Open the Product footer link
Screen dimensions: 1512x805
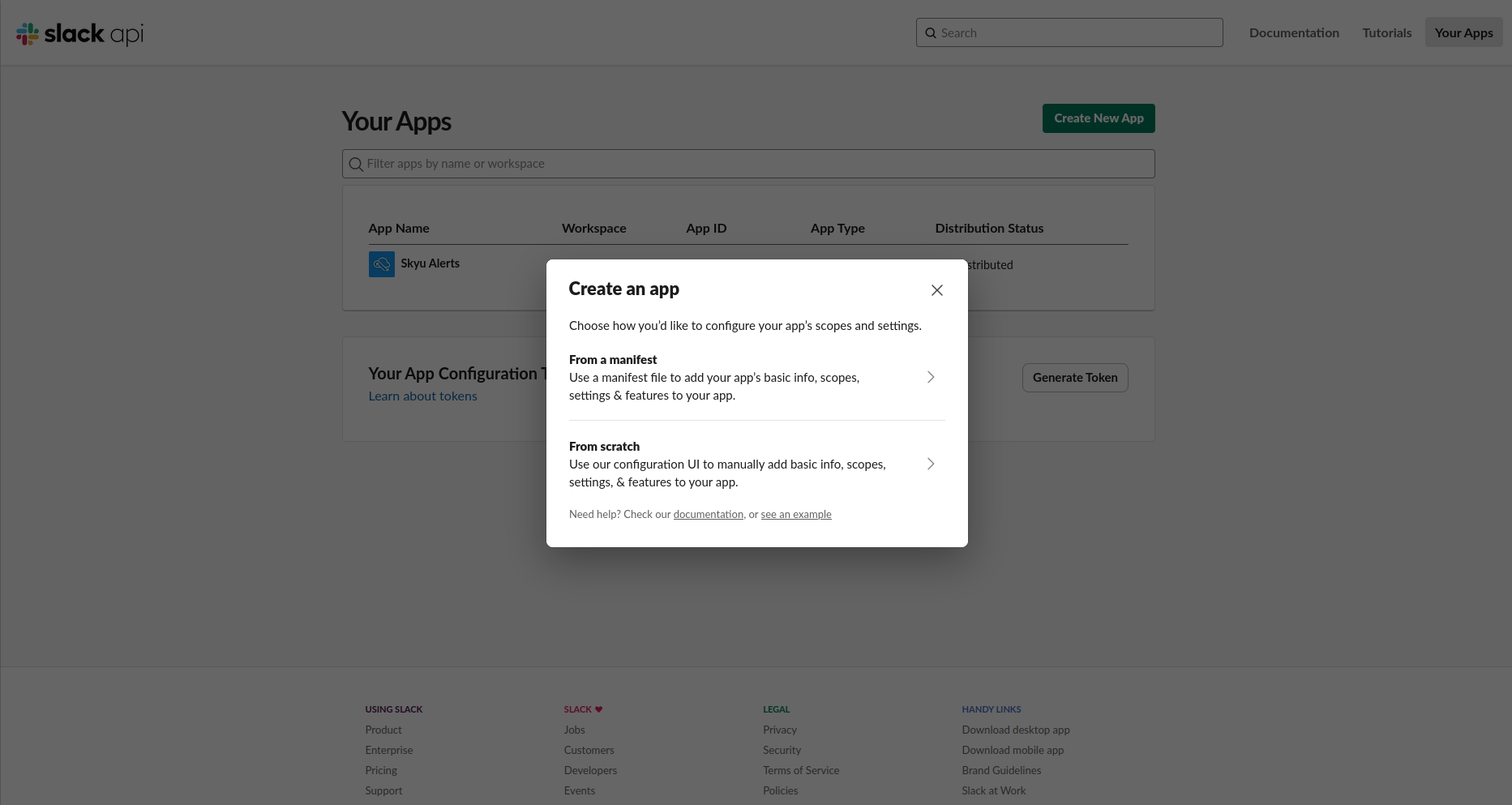[x=383, y=730]
